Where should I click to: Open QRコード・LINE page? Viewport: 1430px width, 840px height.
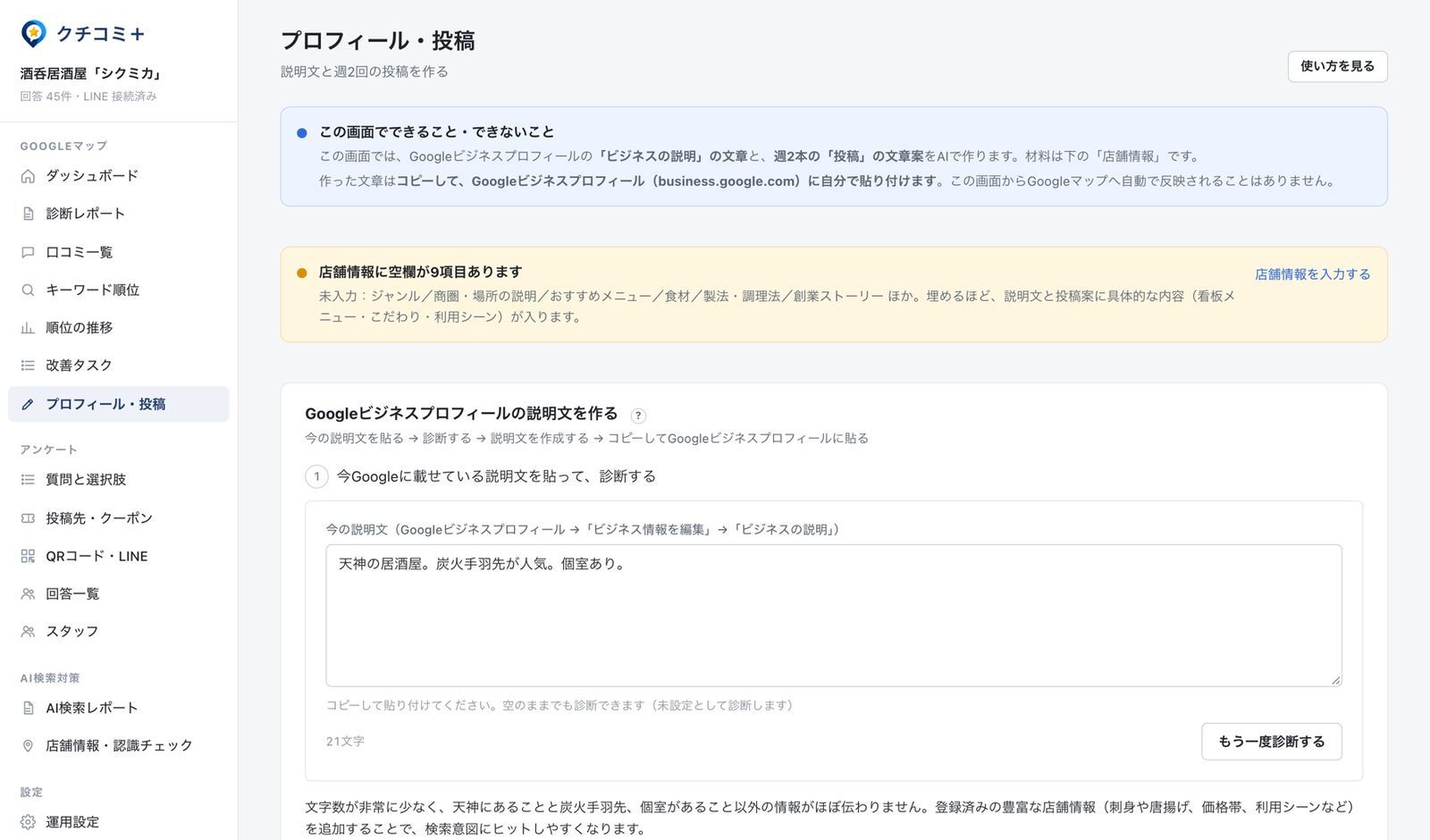119,556
